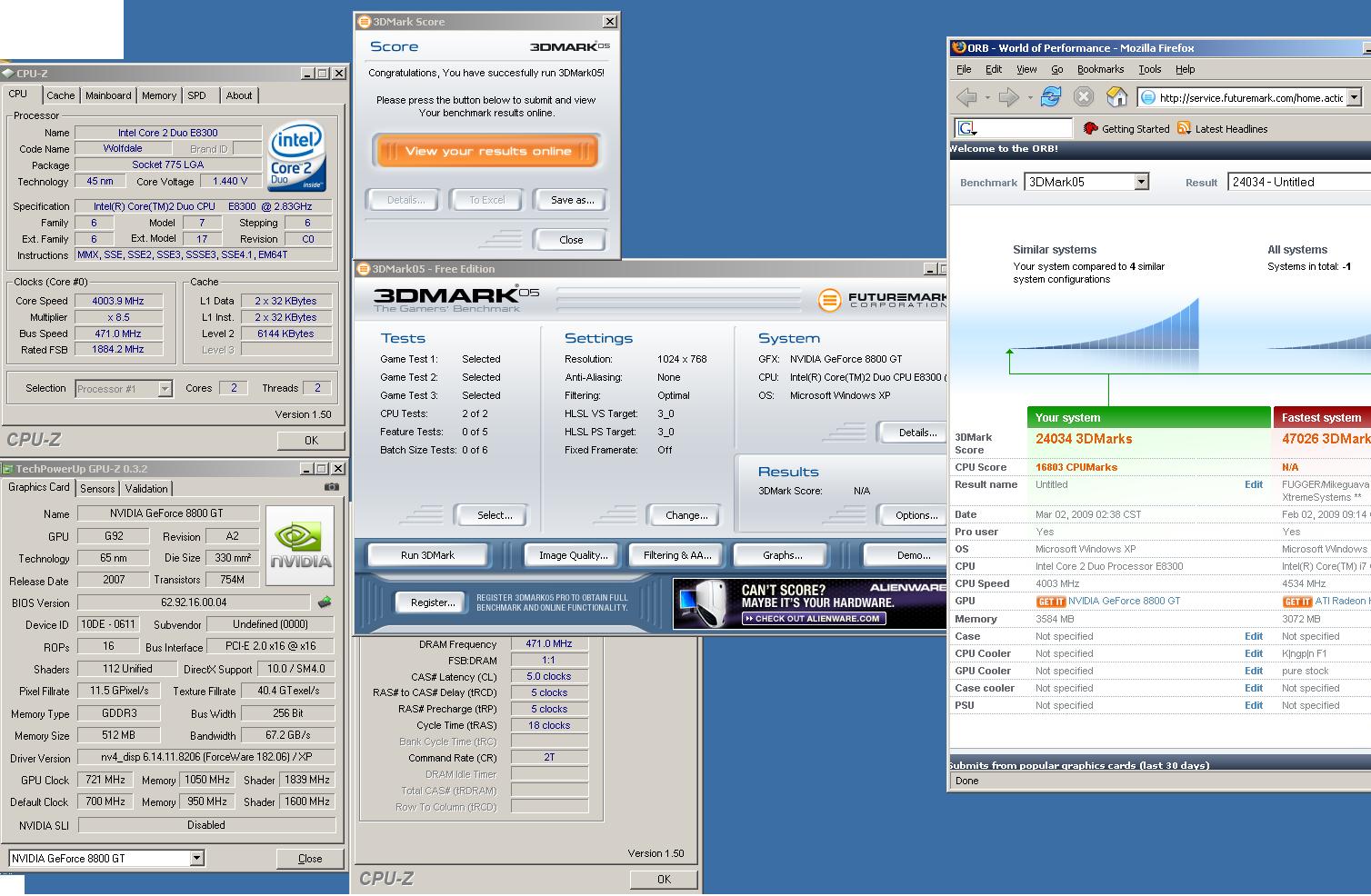The image size is (1371, 896).
Task: Click OK in the CPU-Z memory window
Action: 664,879
